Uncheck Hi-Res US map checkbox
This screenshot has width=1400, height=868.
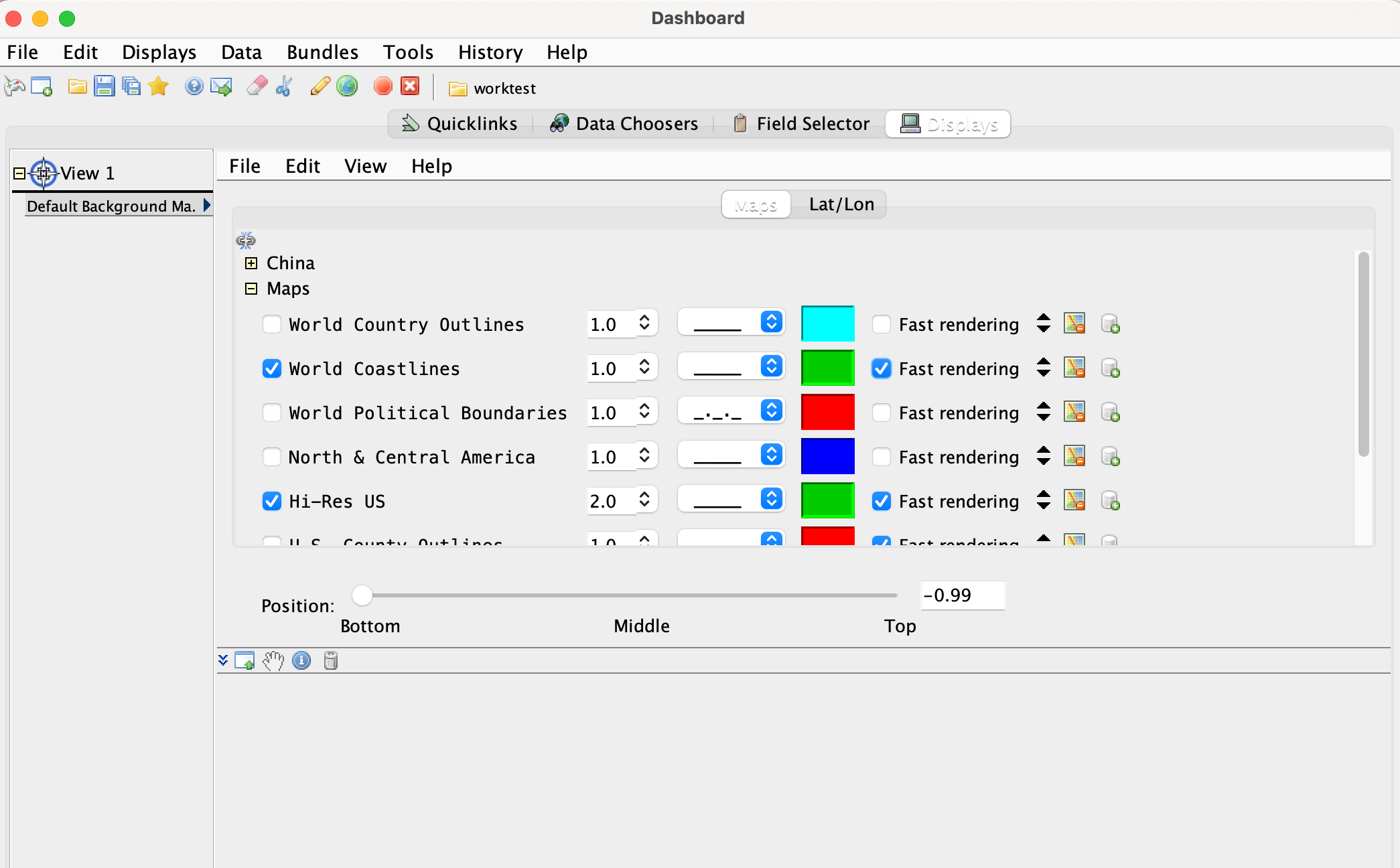pyautogui.click(x=272, y=501)
